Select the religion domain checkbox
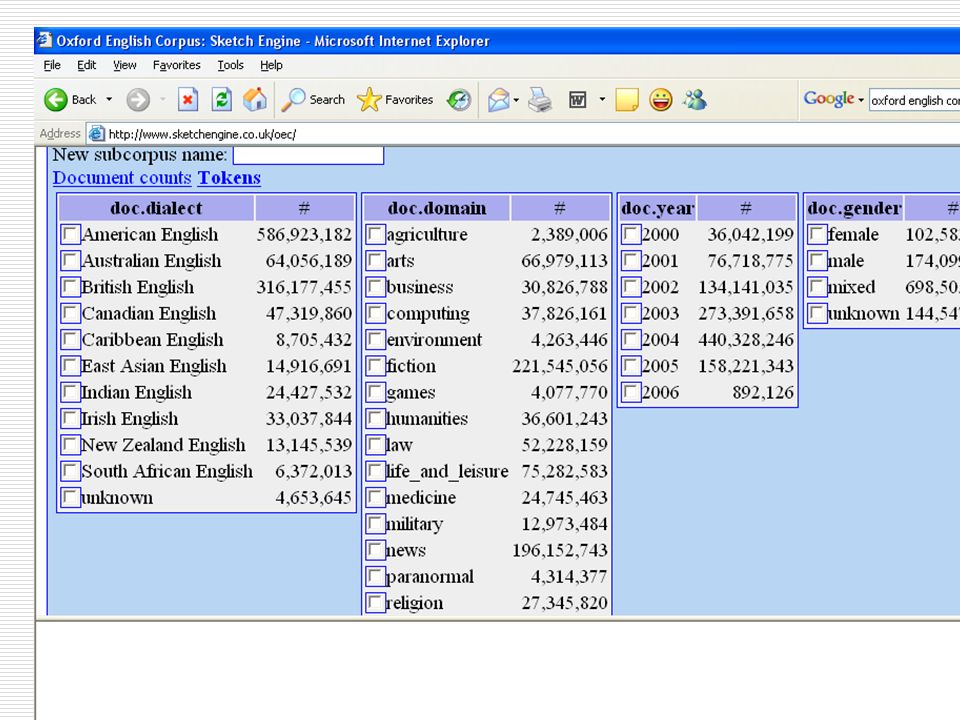Viewport: 960px width, 720px height. pos(375,602)
